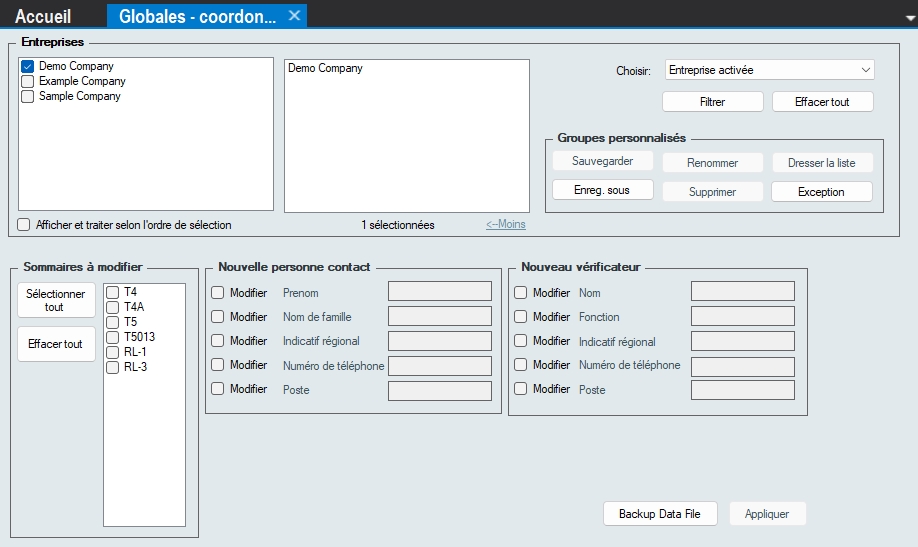Check the T4 summary checkbox
The image size is (918, 547).
(x=113, y=293)
